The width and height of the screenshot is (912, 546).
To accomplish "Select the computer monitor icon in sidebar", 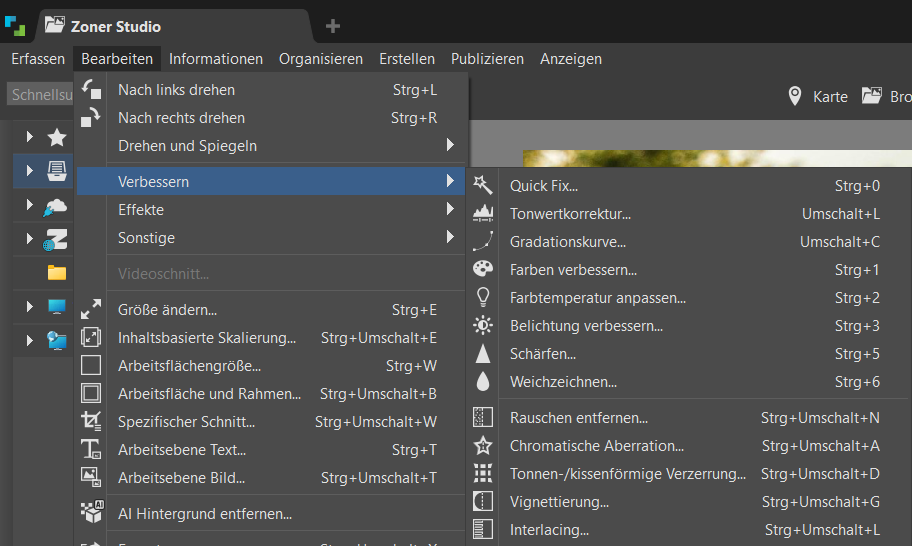I will point(56,306).
